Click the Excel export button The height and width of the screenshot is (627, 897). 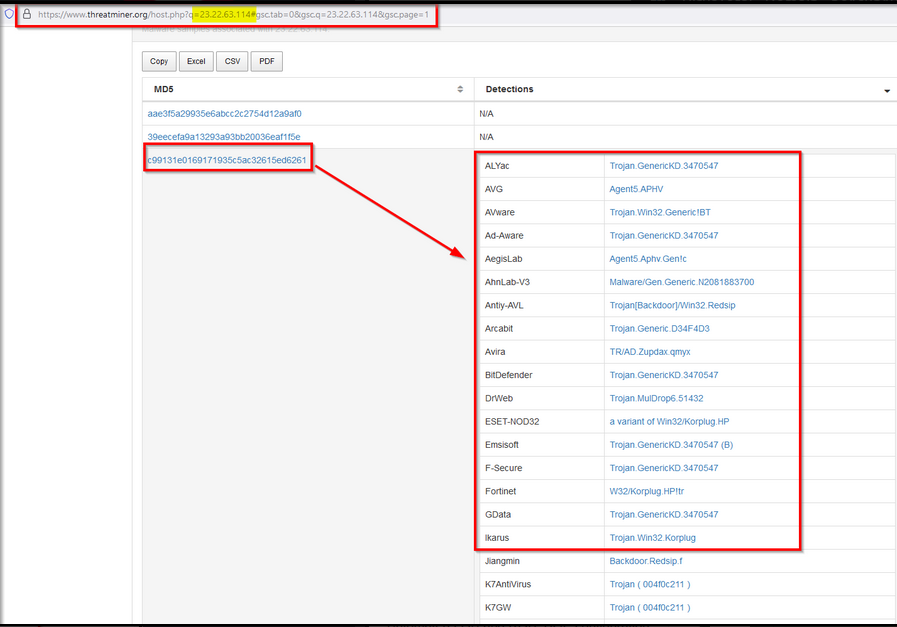click(196, 61)
